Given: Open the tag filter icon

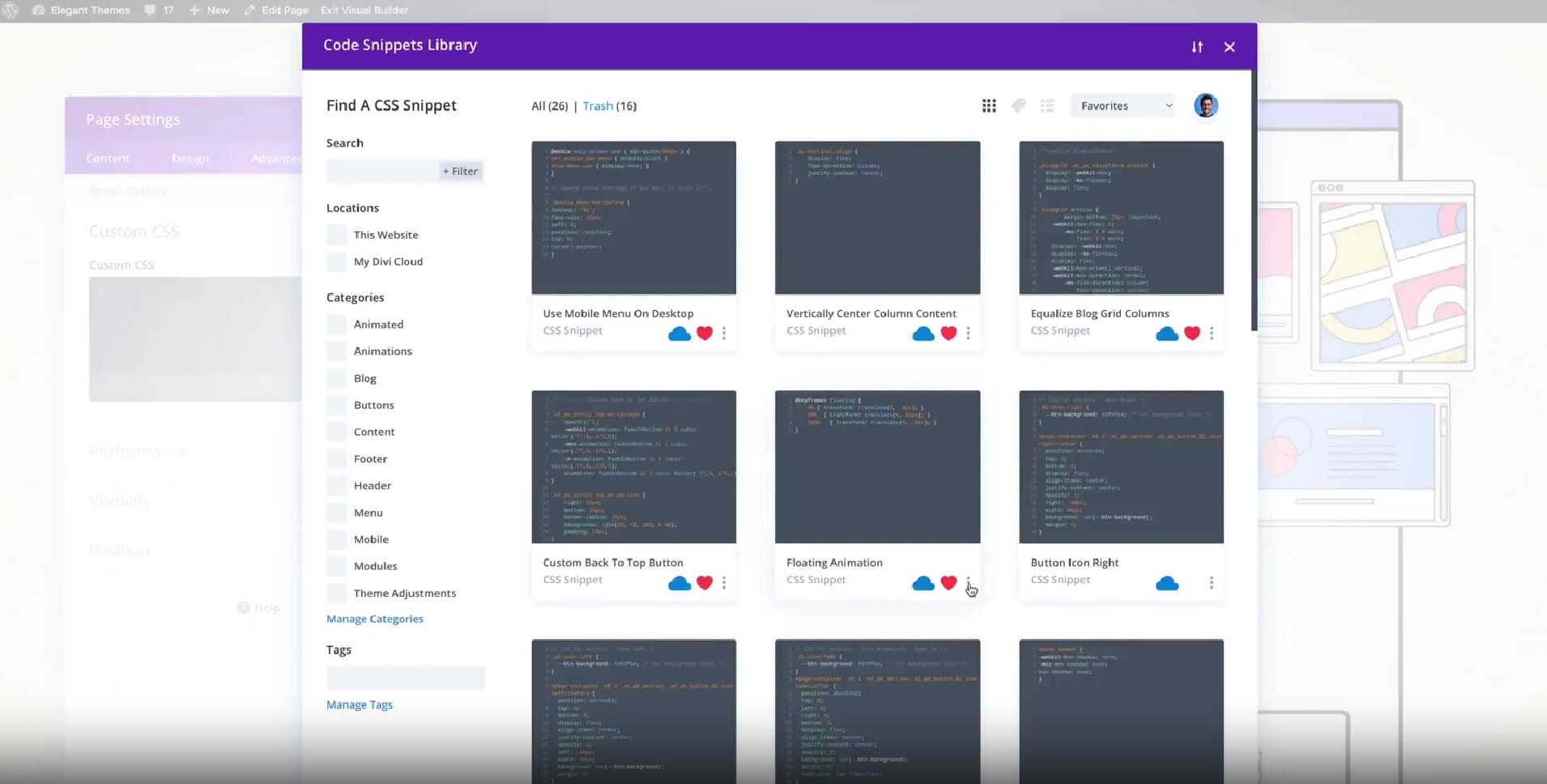Looking at the screenshot, I should [1017, 105].
